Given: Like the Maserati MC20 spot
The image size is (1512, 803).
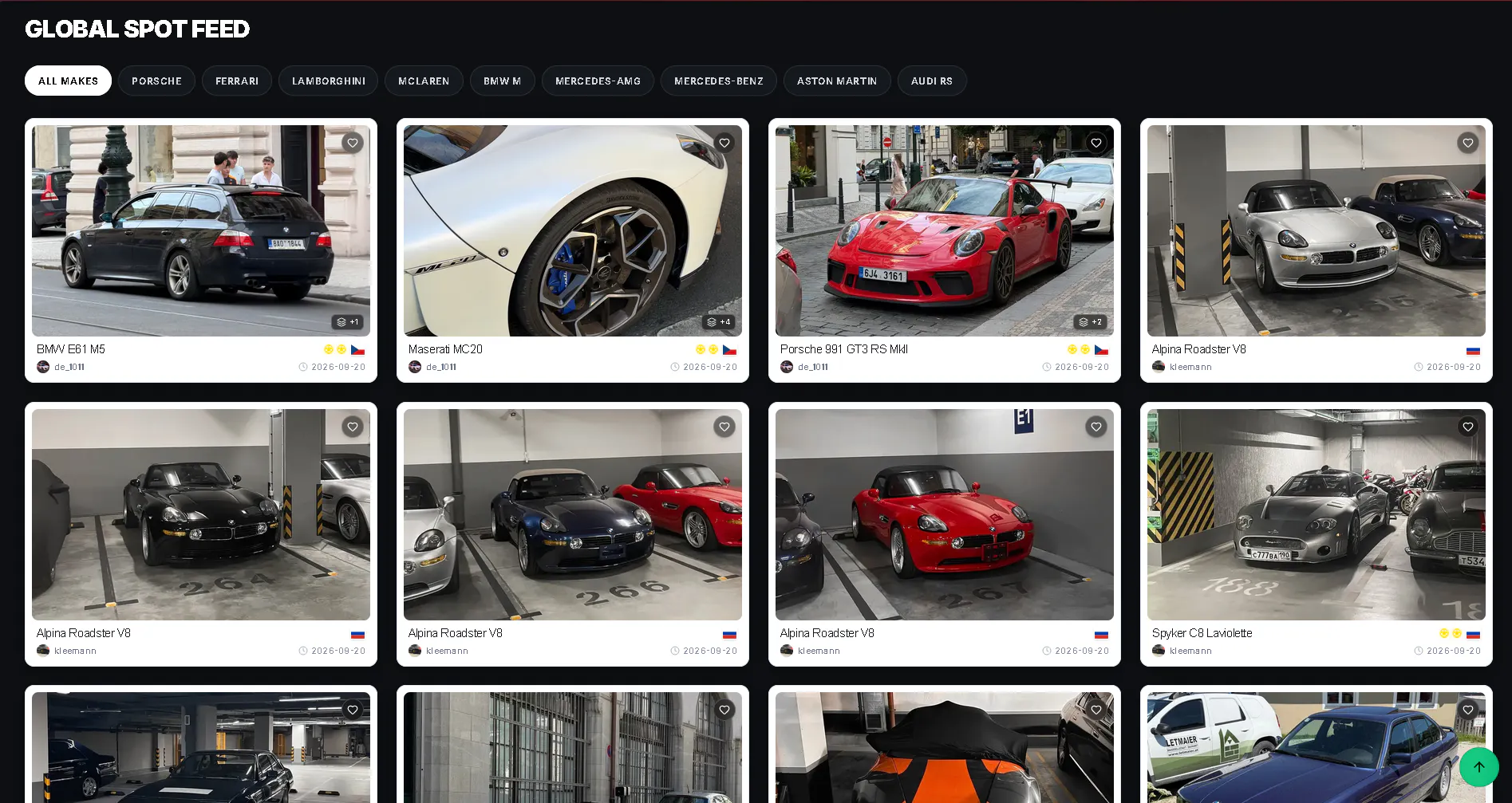Looking at the screenshot, I should point(724,143).
